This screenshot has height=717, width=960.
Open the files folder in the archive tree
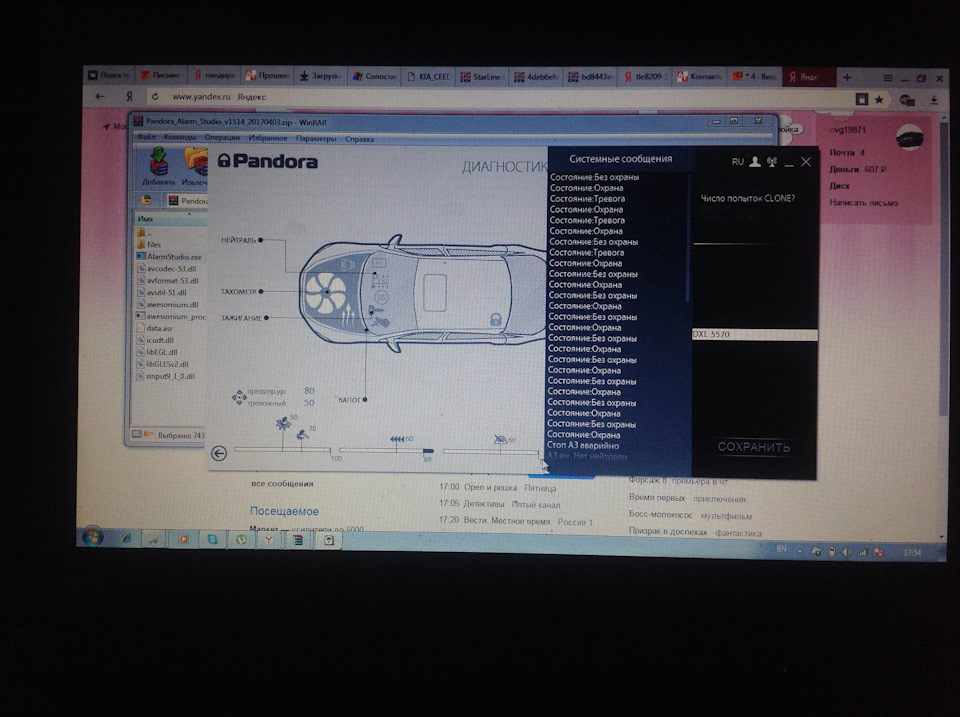pos(152,245)
